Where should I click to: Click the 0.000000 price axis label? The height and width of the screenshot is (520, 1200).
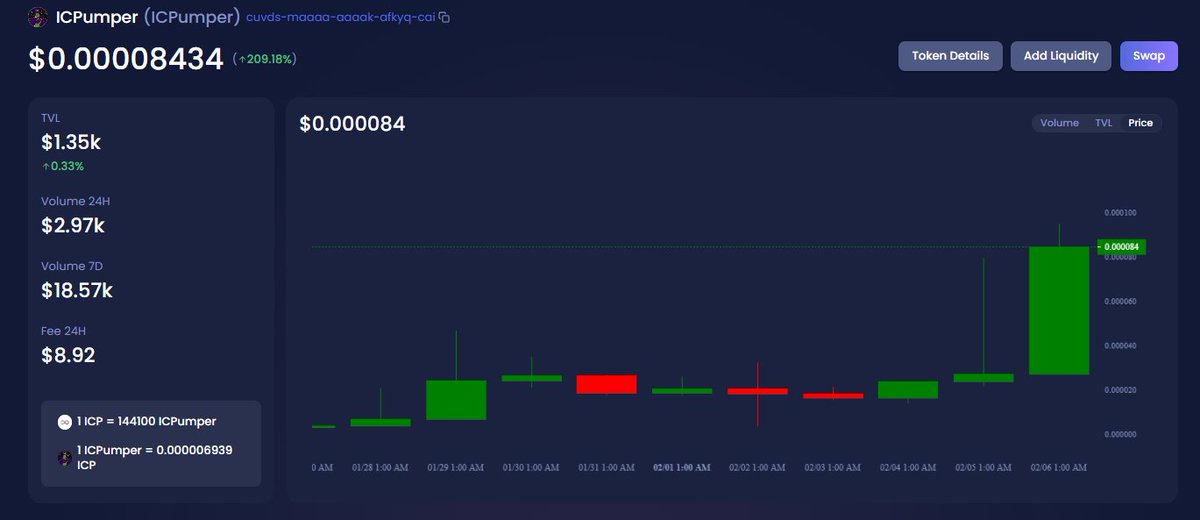pyautogui.click(x=1121, y=434)
